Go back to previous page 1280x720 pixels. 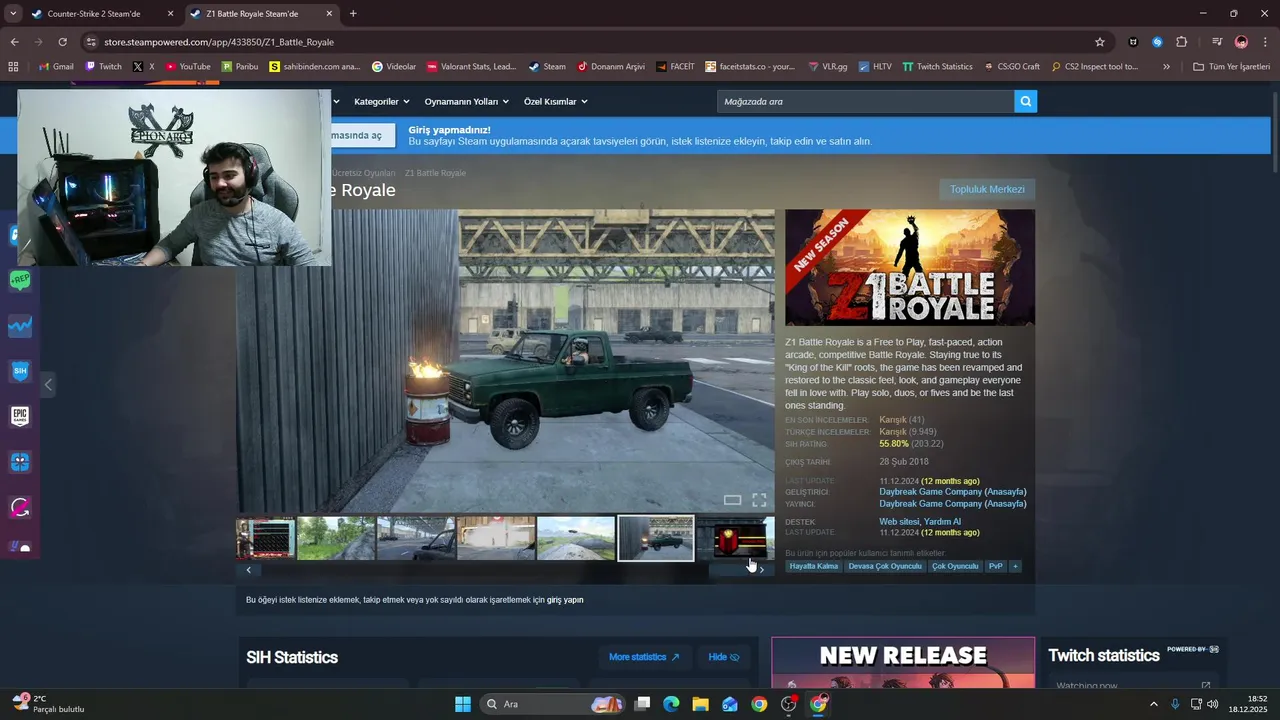14,42
